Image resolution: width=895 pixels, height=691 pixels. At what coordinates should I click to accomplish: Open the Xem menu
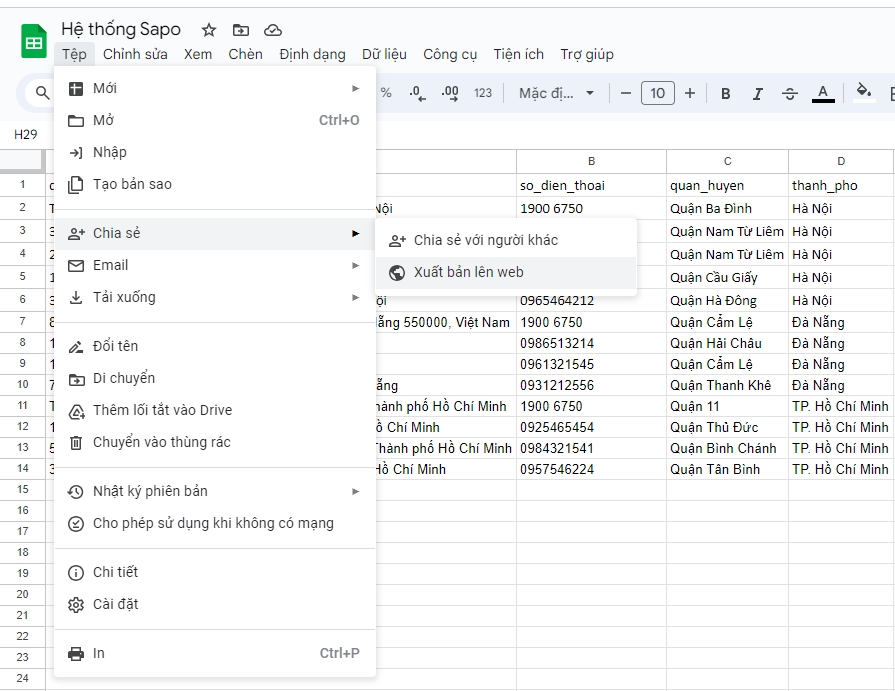tap(197, 54)
